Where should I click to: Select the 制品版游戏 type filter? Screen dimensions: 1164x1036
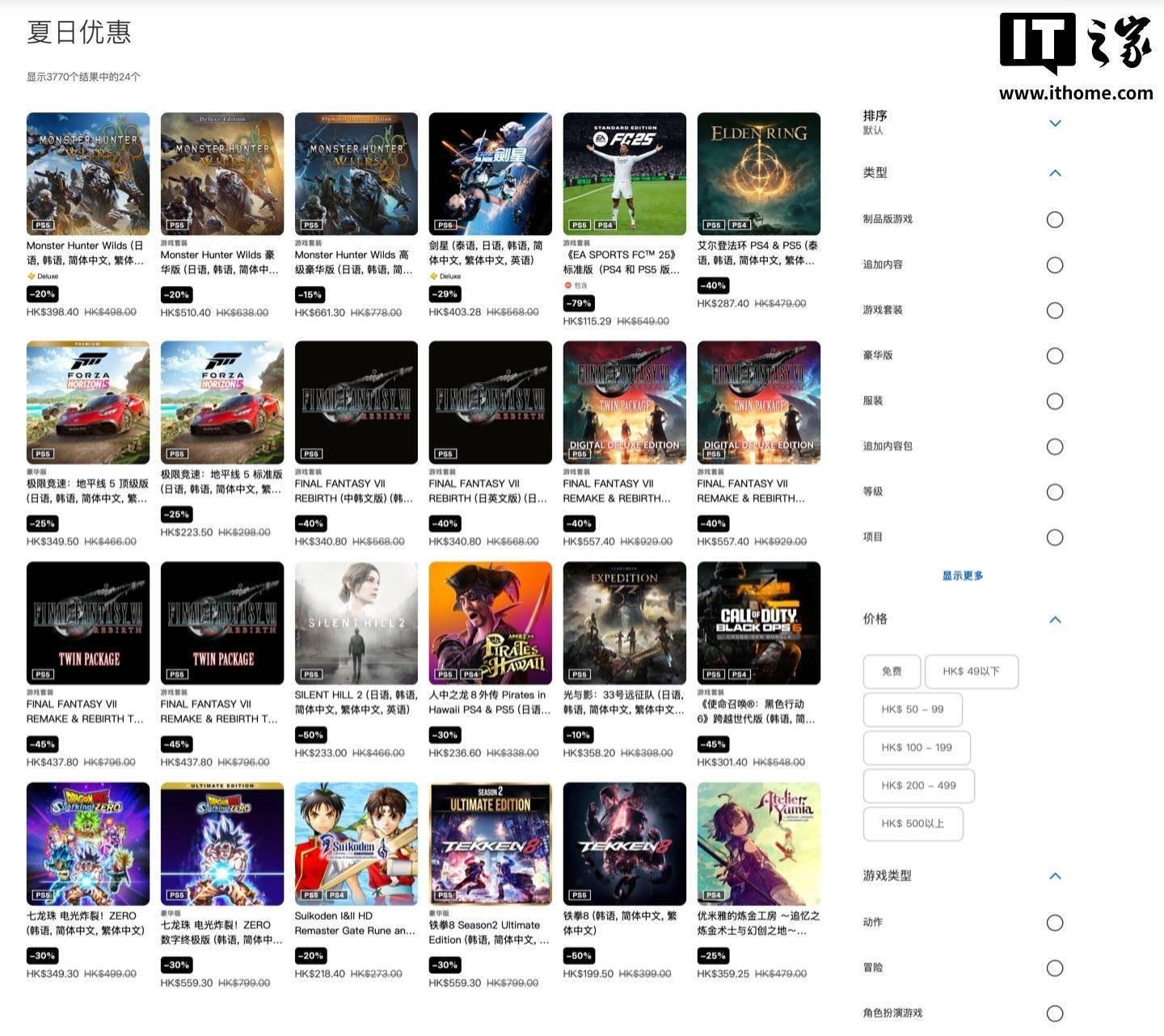point(1055,220)
